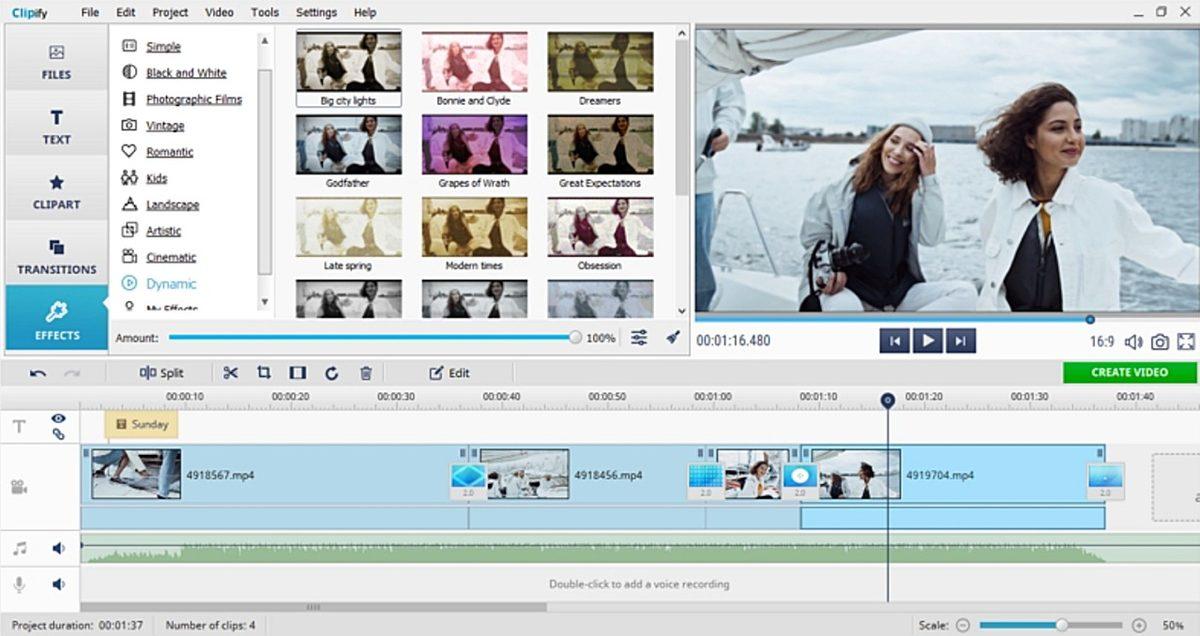Viewport: 1200px width, 636px height.
Task: Open the effect settings sliders icon
Action: click(637, 338)
